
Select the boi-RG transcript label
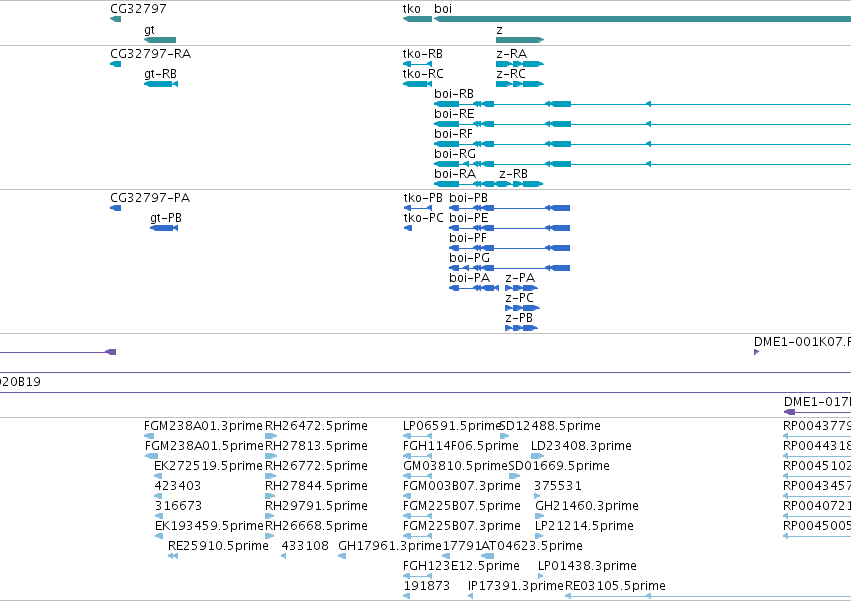[x=455, y=154]
